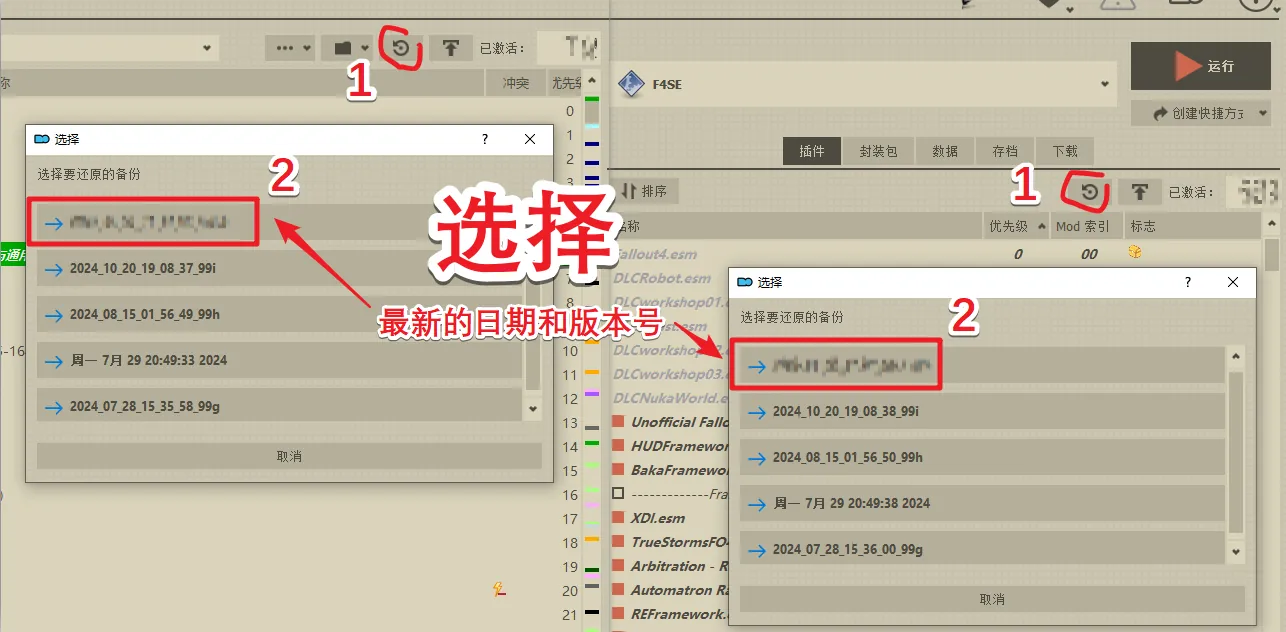Image resolution: width=1286 pixels, height=632 pixels.
Task: Click the create backup icon in the plugins tab
Action: [1139, 191]
